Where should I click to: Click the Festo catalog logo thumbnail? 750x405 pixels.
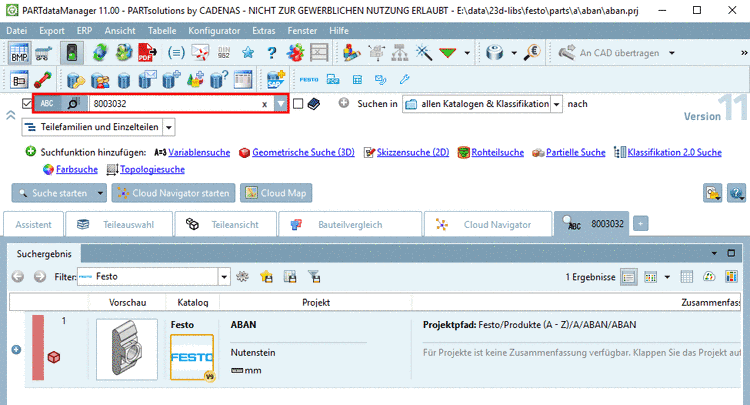tap(192, 357)
